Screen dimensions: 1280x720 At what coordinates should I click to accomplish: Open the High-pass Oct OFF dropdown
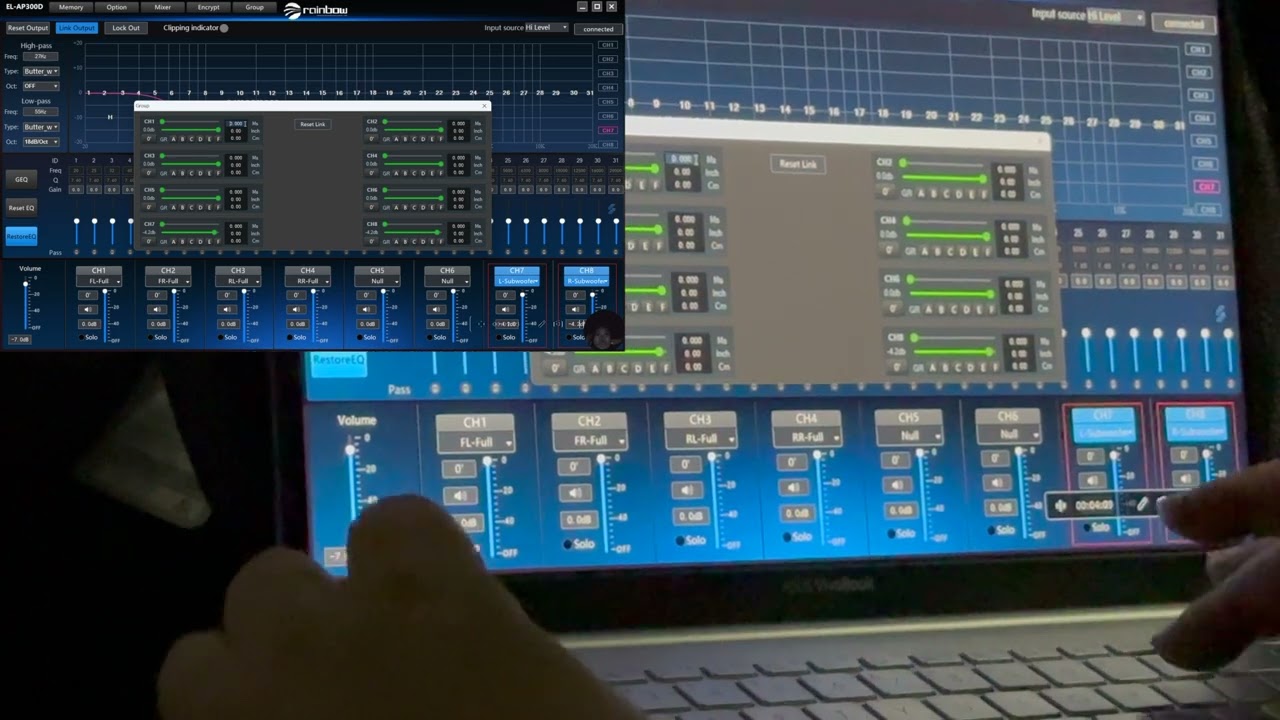pyautogui.click(x=41, y=86)
